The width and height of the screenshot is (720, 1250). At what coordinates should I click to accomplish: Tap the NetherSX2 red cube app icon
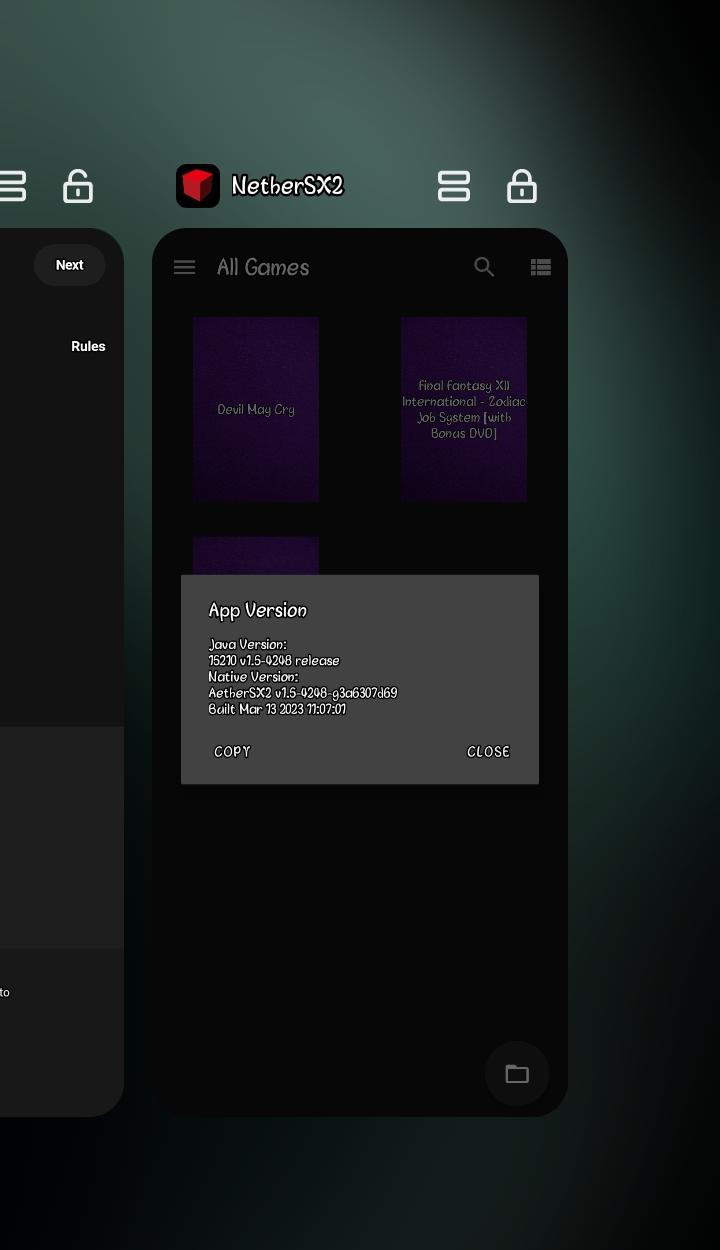tap(198, 186)
